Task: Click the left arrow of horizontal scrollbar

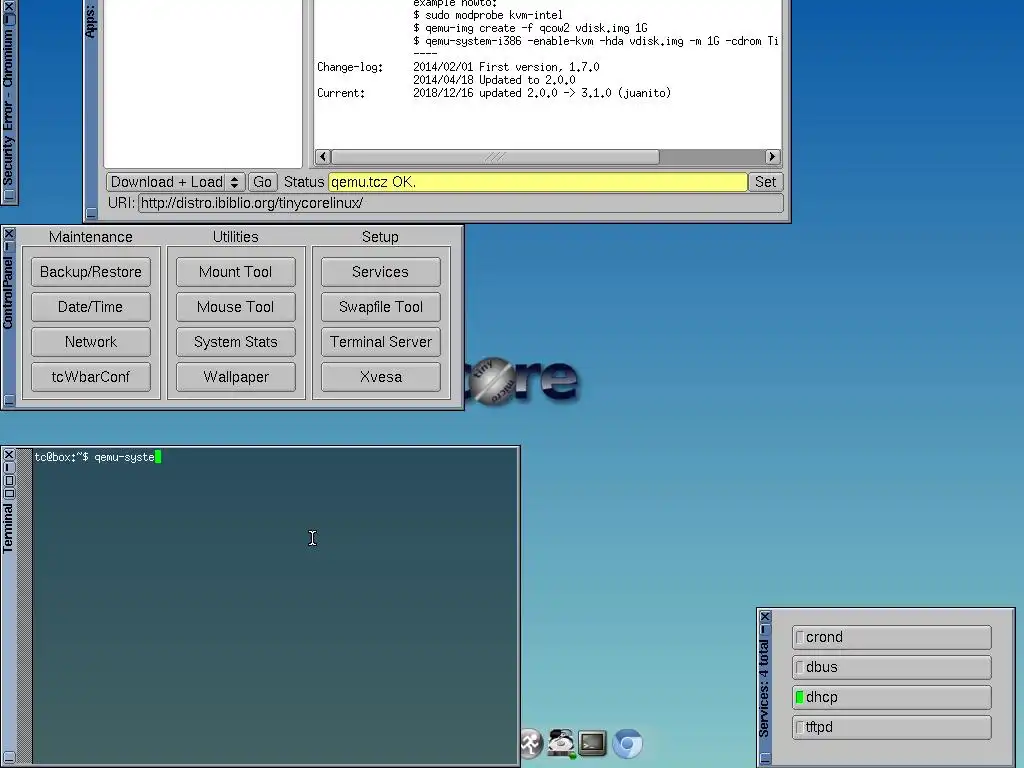Action: coord(323,157)
